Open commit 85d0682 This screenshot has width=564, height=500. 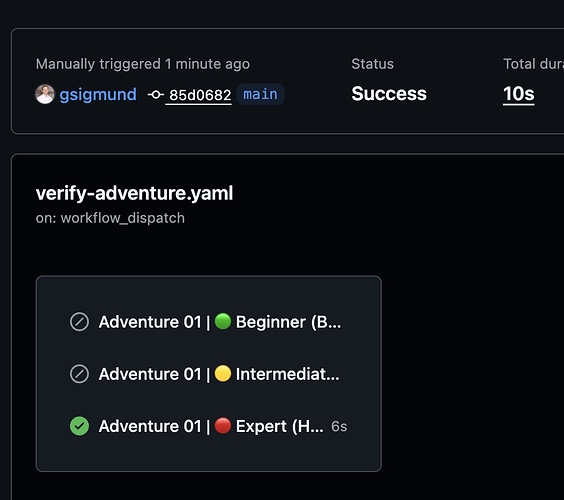pyautogui.click(x=200, y=95)
